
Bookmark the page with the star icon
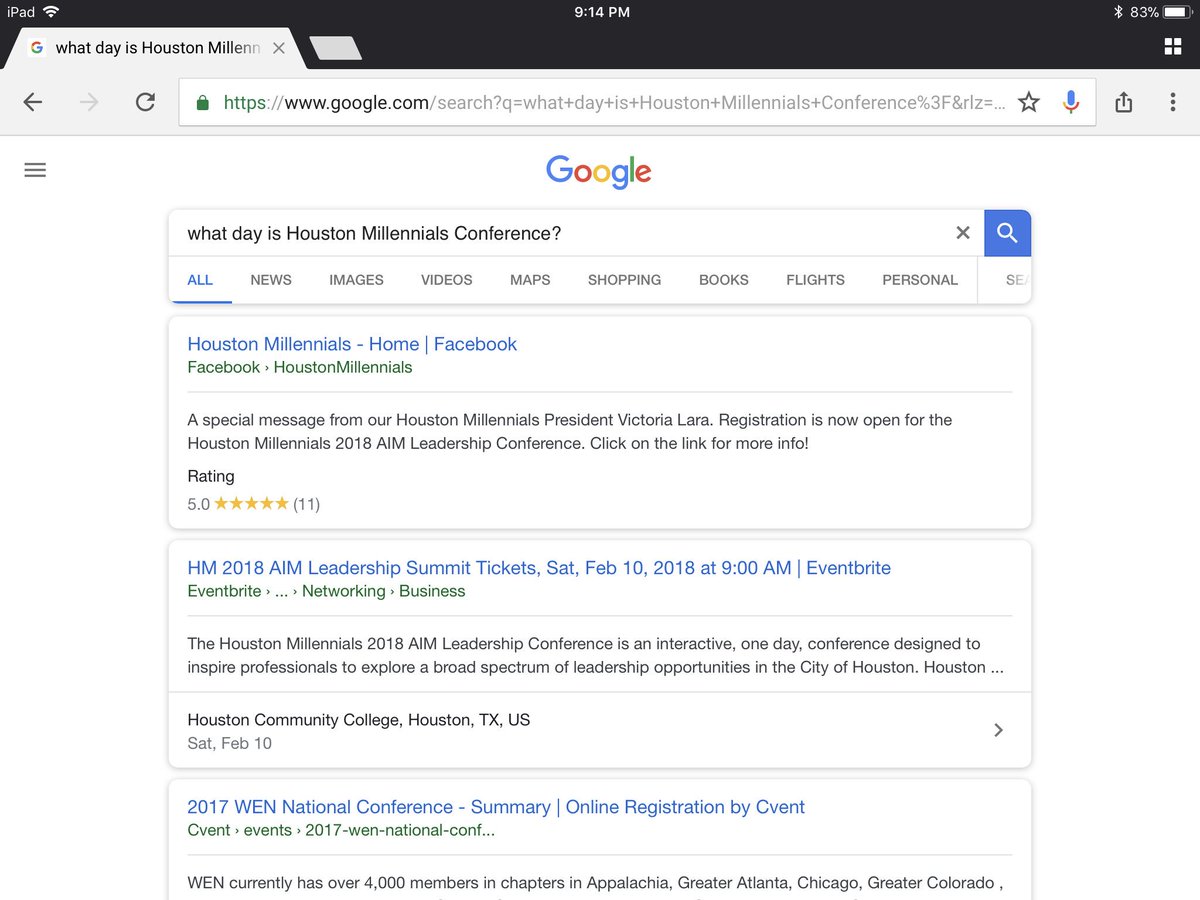click(1029, 102)
